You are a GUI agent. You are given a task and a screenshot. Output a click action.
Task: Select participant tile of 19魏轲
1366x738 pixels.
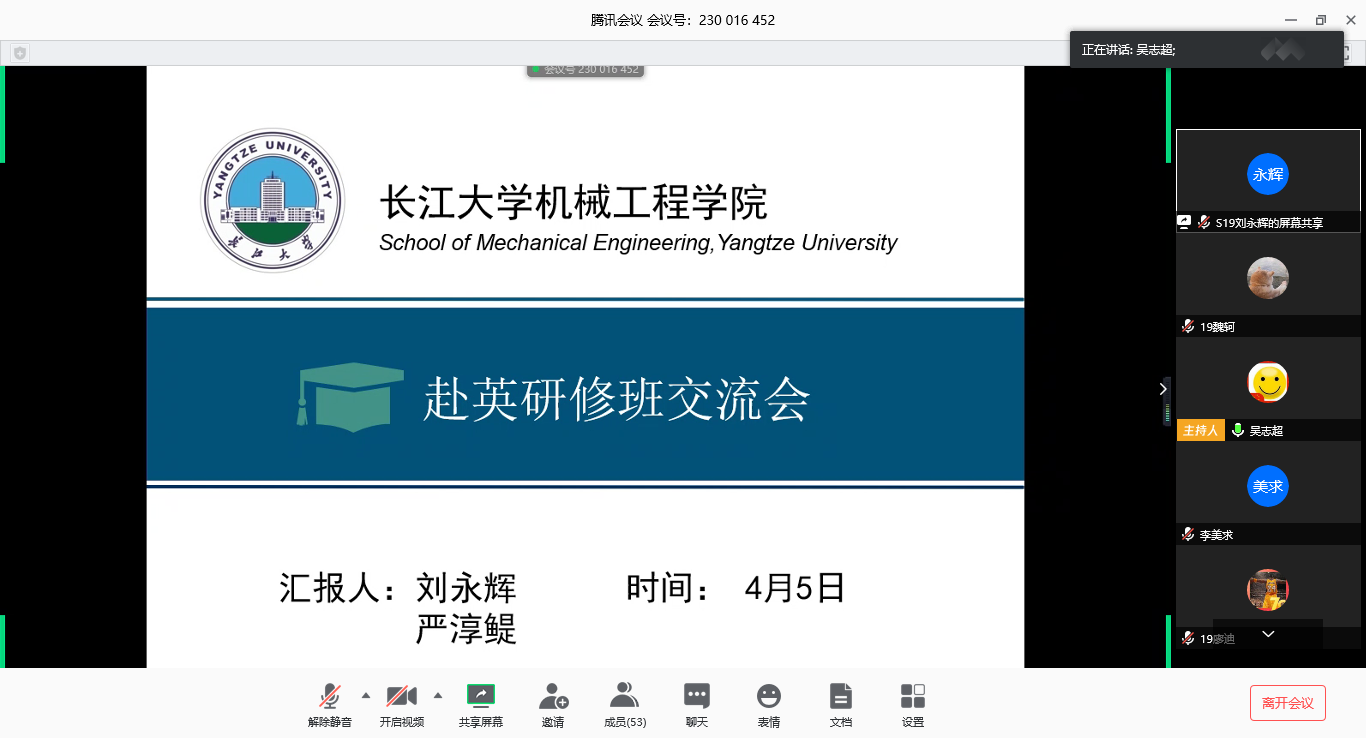pos(1267,279)
